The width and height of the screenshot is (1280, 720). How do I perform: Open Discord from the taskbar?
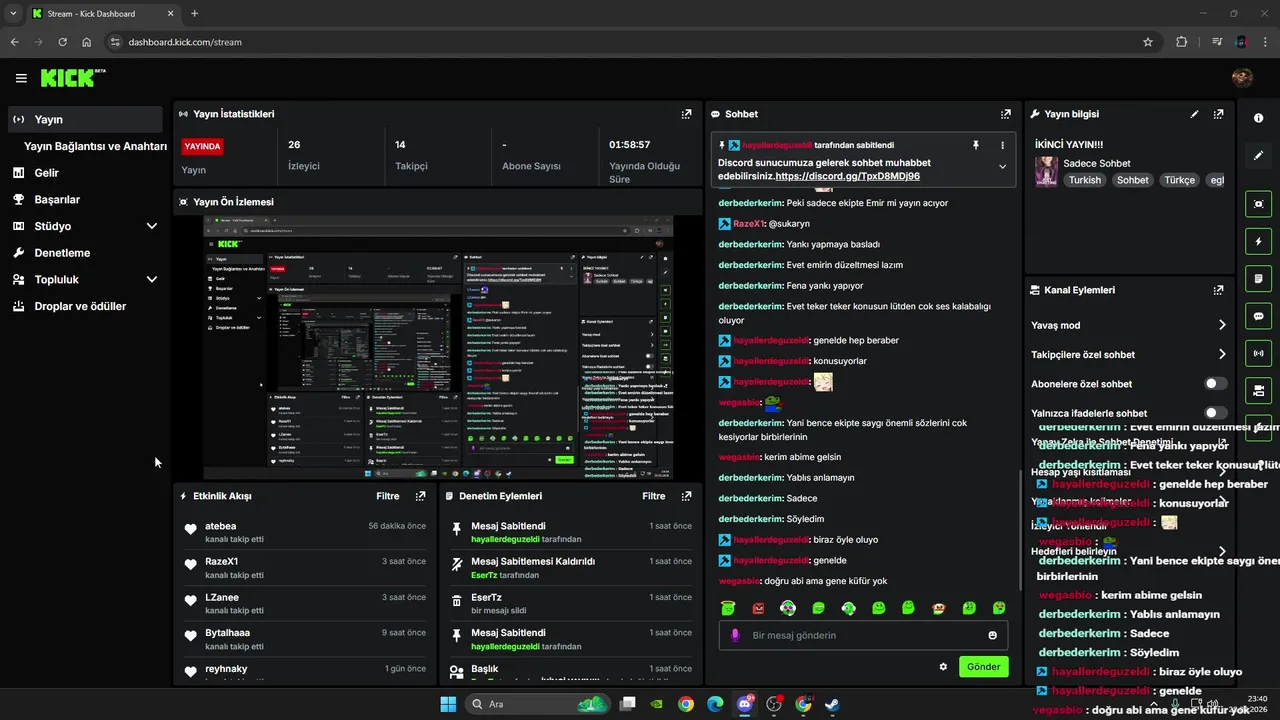(744, 704)
